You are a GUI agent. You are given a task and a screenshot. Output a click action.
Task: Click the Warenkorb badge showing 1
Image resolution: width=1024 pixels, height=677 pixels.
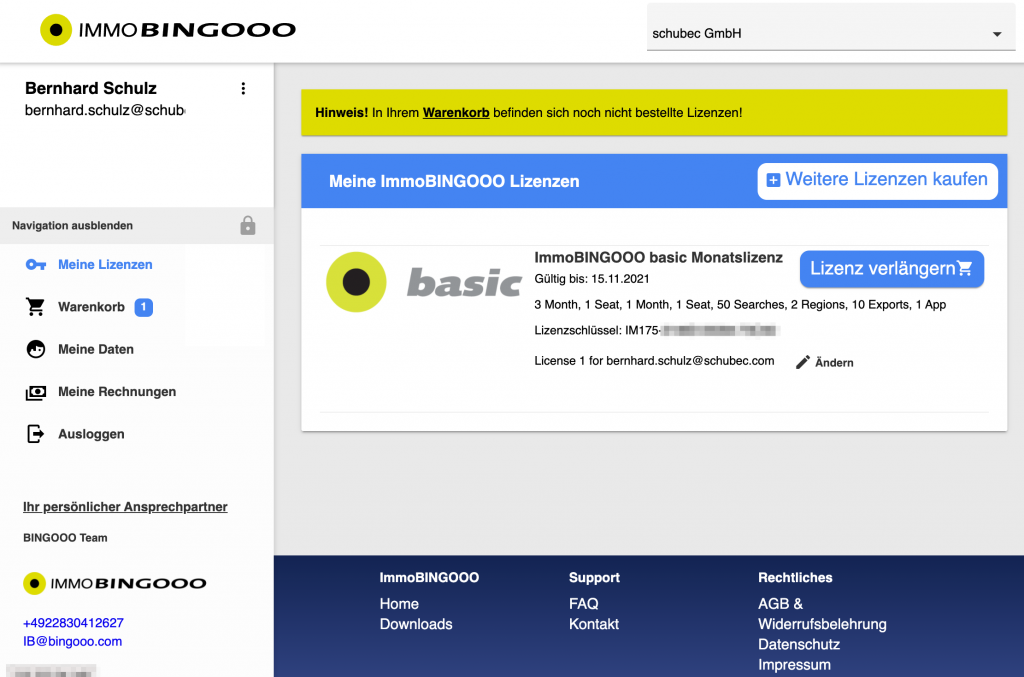point(144,307)
